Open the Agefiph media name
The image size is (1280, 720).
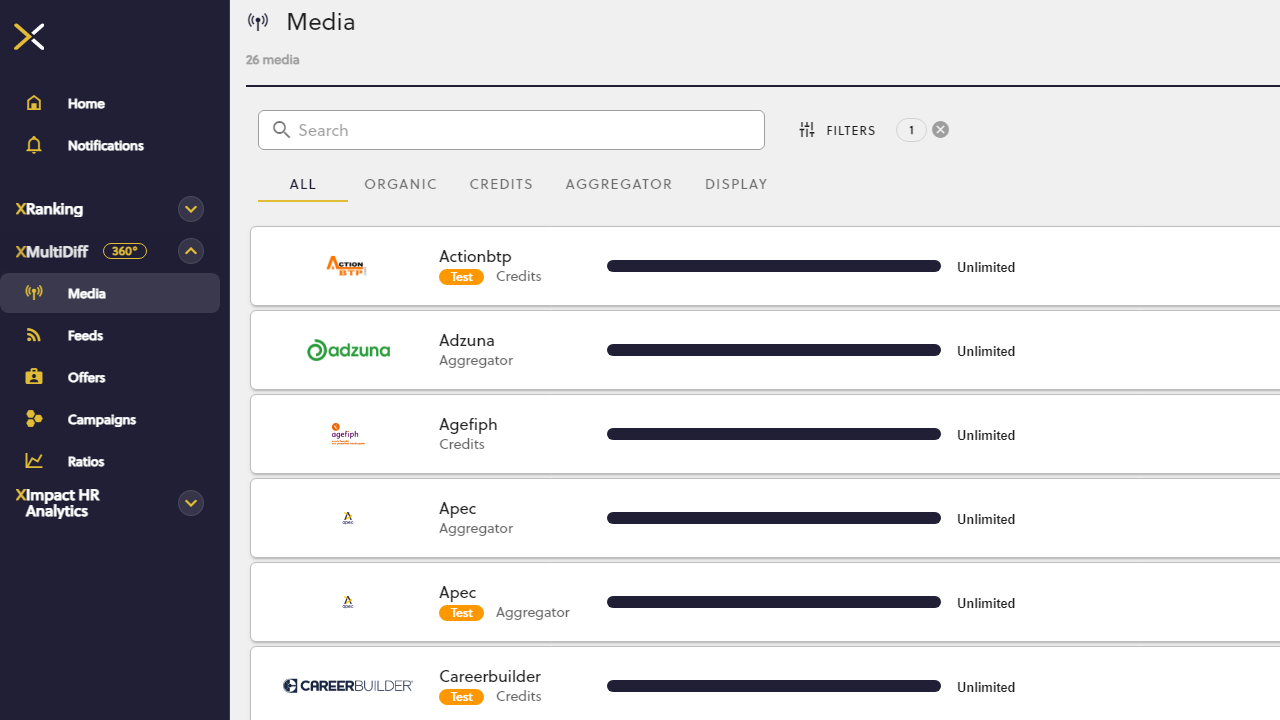[468, 424]
